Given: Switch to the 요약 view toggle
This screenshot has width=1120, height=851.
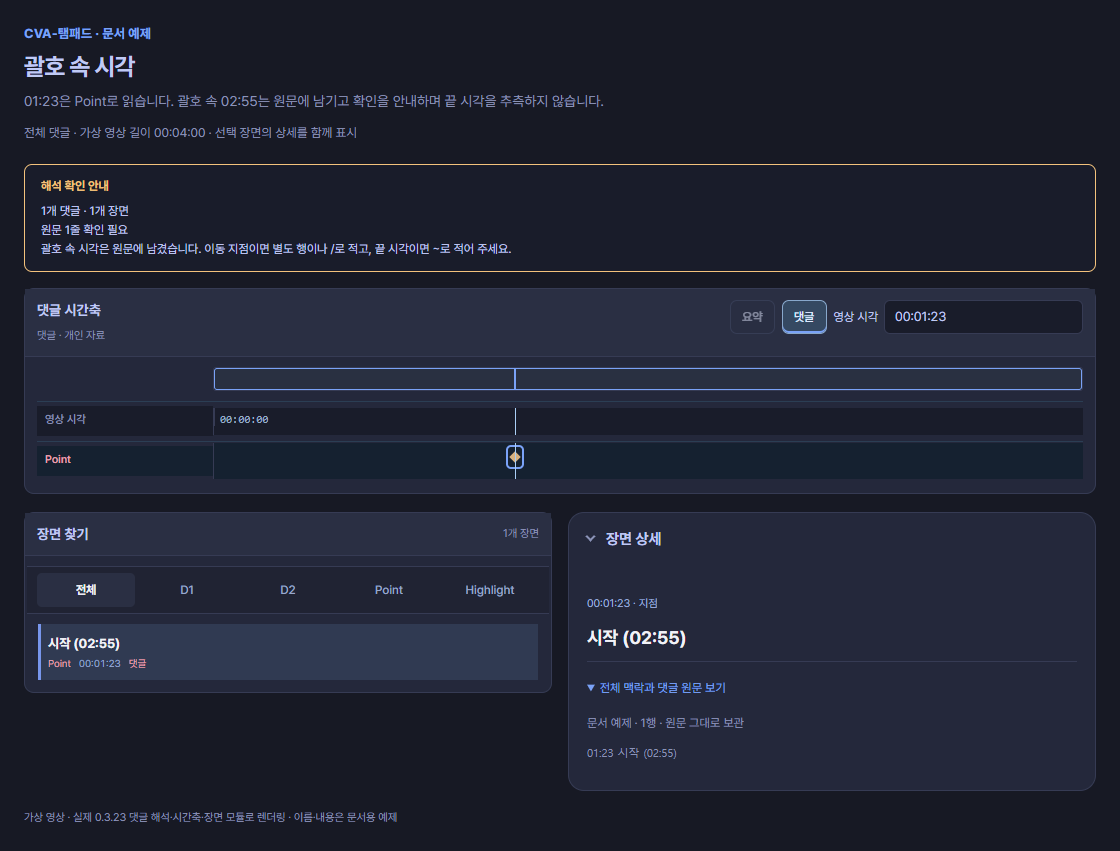Looking at the screenshot, I should pos(752,317).
